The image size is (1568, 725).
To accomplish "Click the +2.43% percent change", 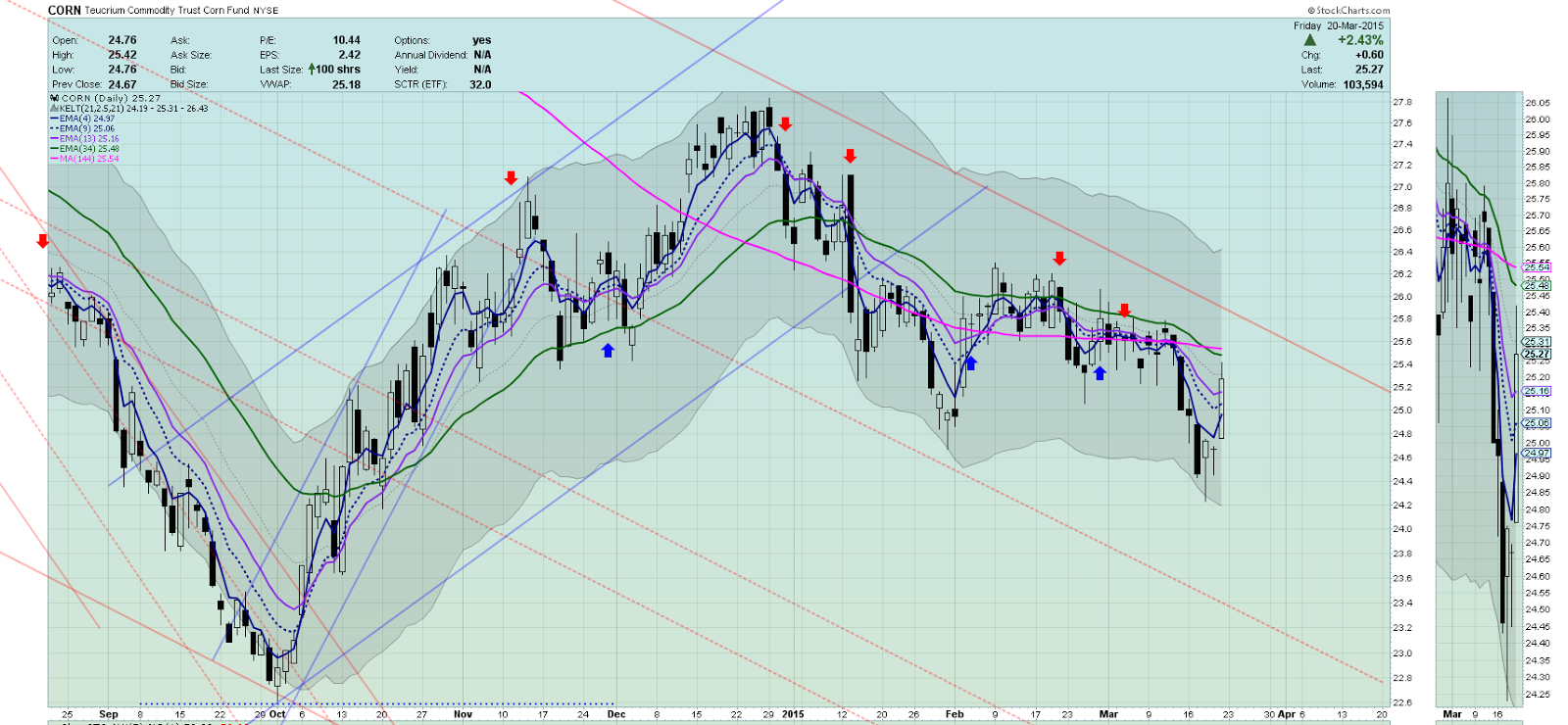I will pyautogui.click(x=1360, y=40).
